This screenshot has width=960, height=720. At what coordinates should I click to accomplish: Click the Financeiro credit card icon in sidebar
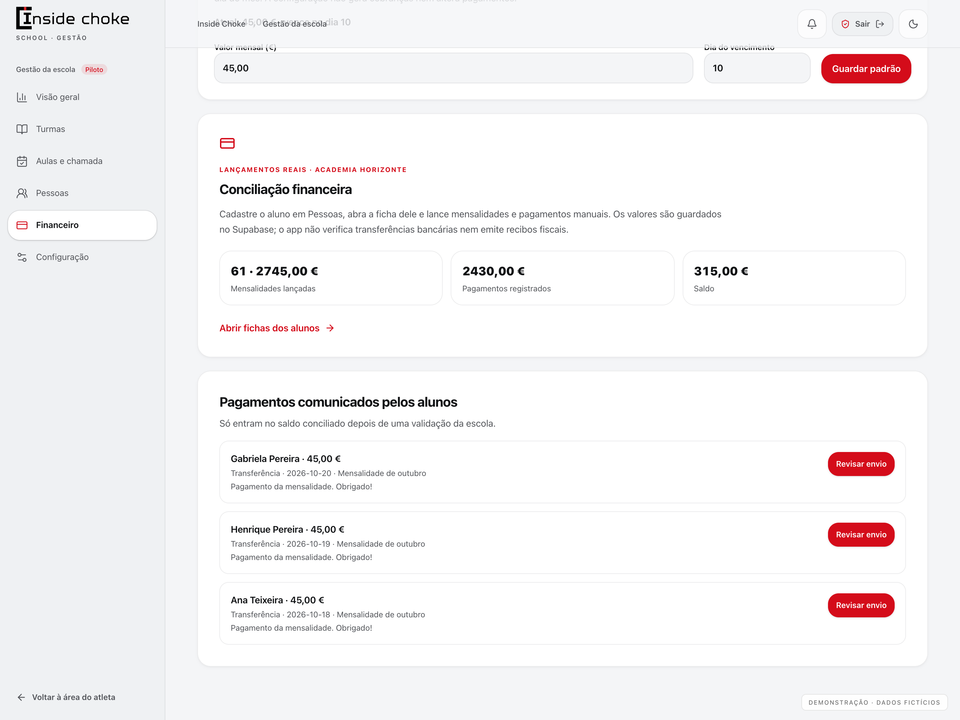click(x=22, y=225)
